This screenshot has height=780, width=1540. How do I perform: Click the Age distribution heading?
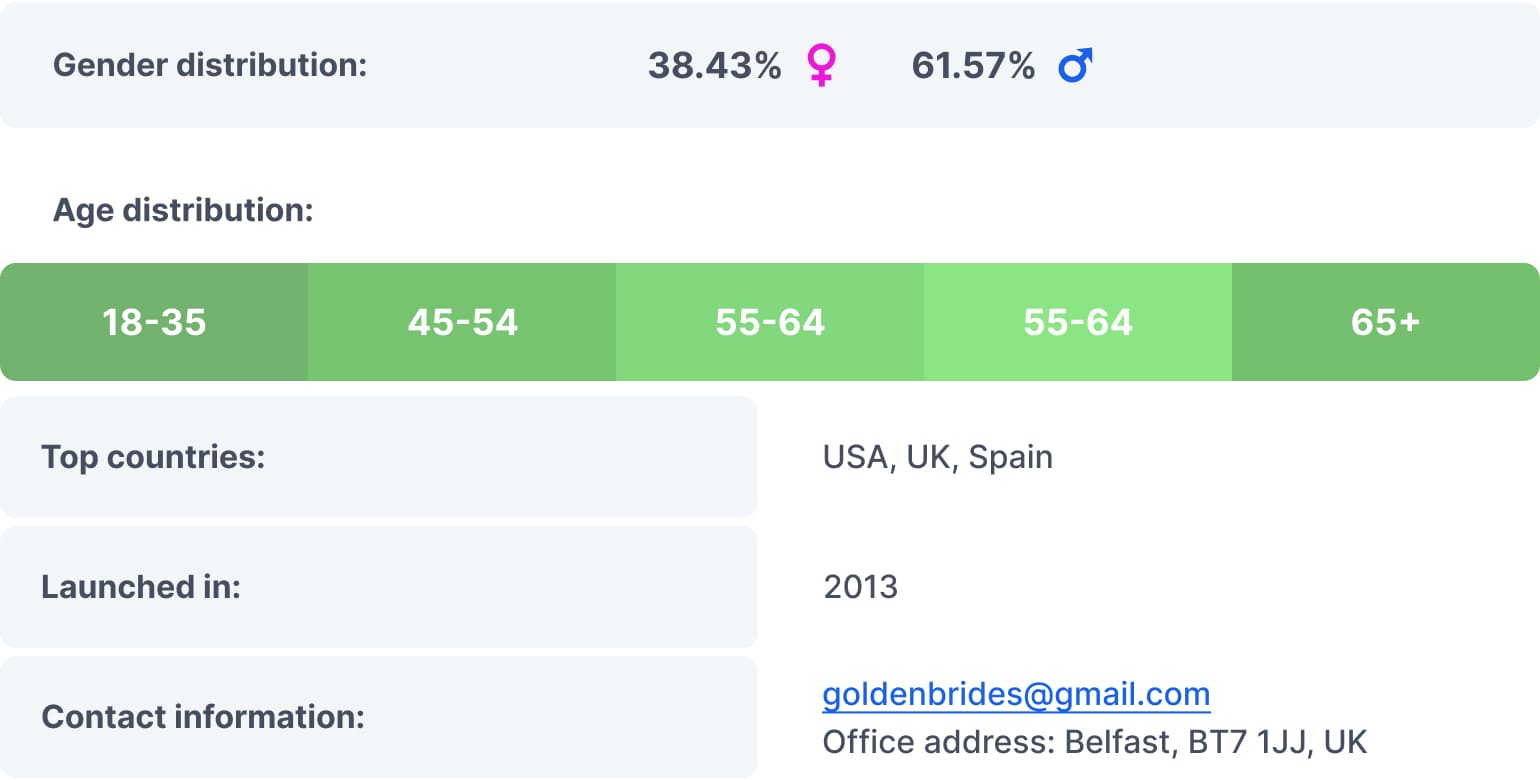coord(183,211)
